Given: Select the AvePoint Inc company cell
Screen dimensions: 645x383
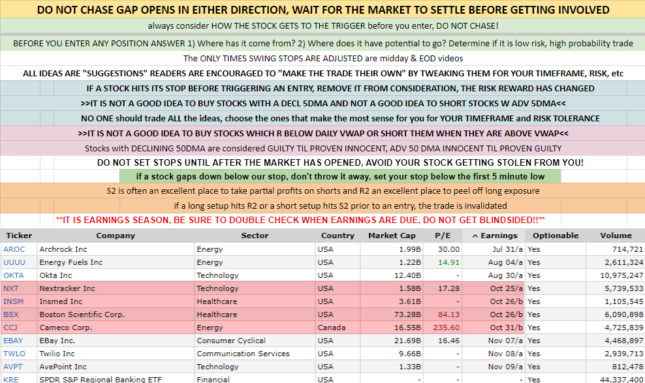Looking at the screenshot, I should pos(116,367).
